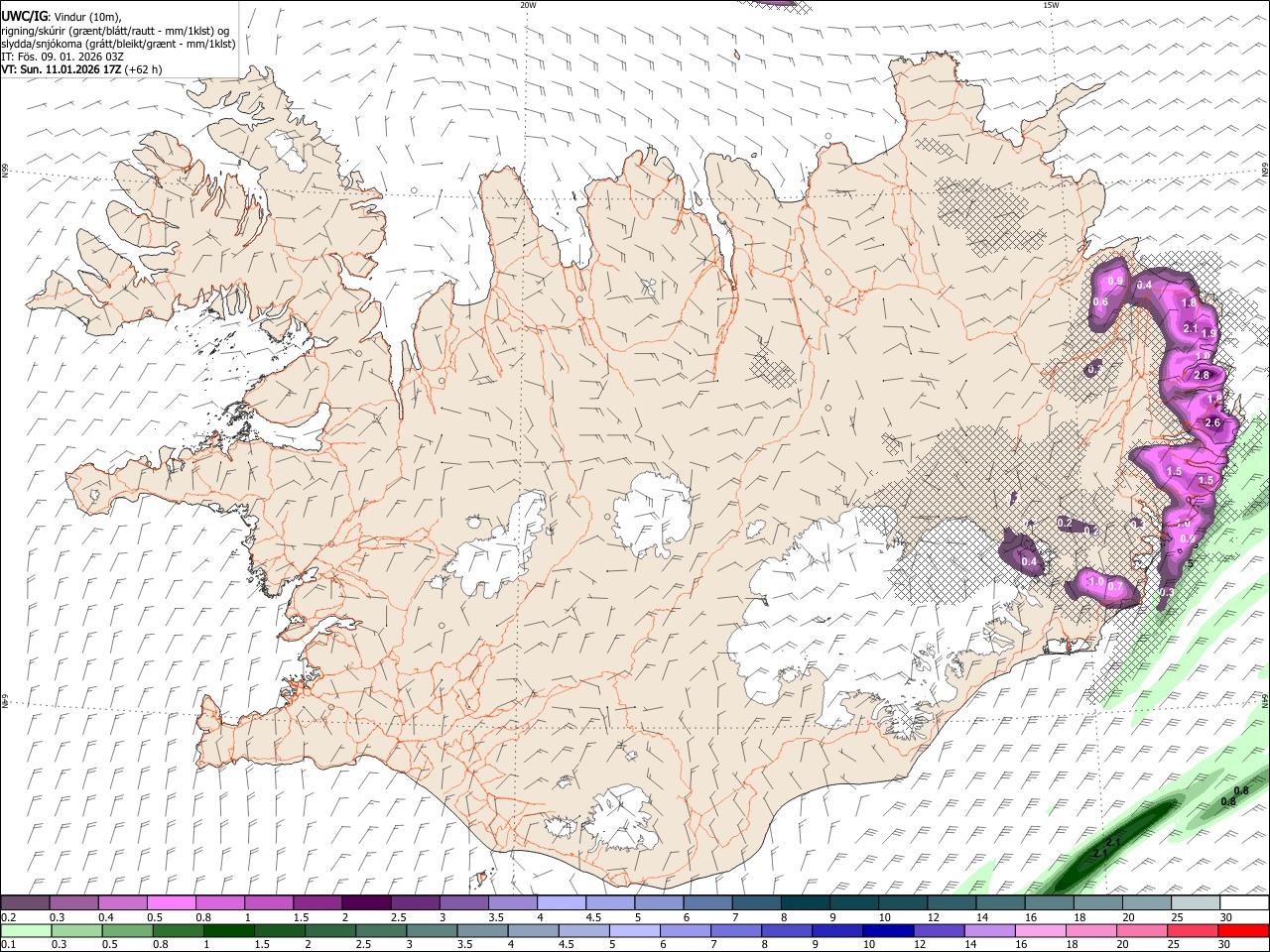Screen dimensions: 1270x952
Task: Select the red-pink swatch labeled 25, lower legend
Action: coord(1194,930)
